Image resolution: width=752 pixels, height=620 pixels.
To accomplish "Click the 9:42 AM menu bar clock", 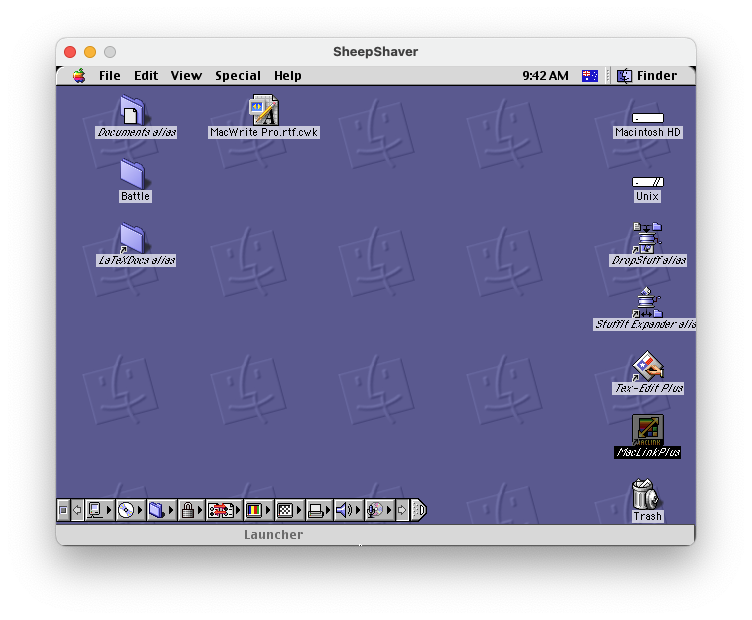I will (545, 76).
